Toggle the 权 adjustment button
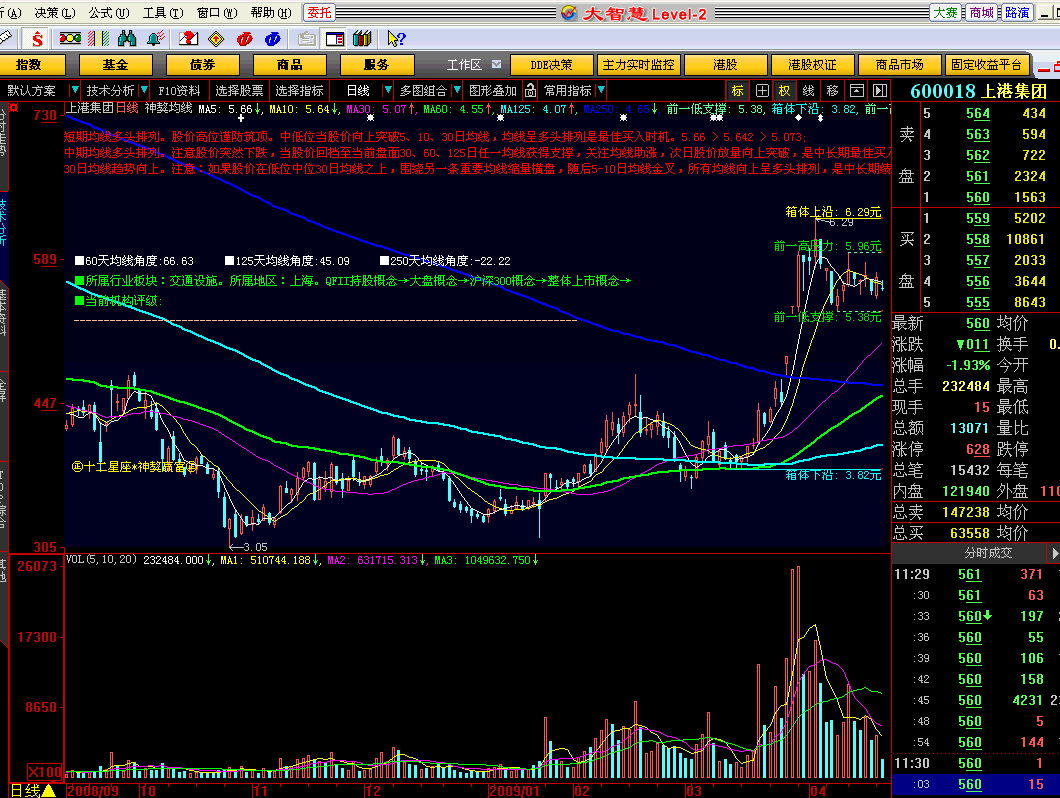Screen dimensions: 1060x798 pyautogui.click(x=784, y=91)
